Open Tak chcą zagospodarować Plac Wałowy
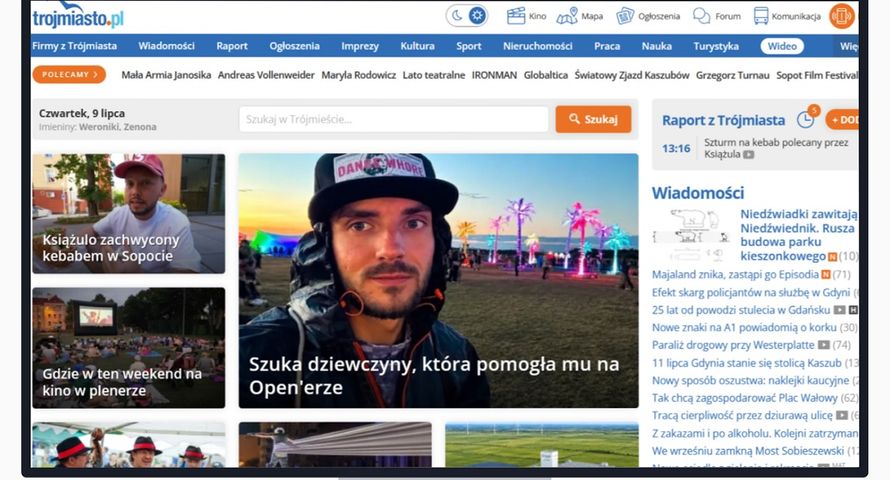The width and height of the screenshot is (890, 480). 745,398
